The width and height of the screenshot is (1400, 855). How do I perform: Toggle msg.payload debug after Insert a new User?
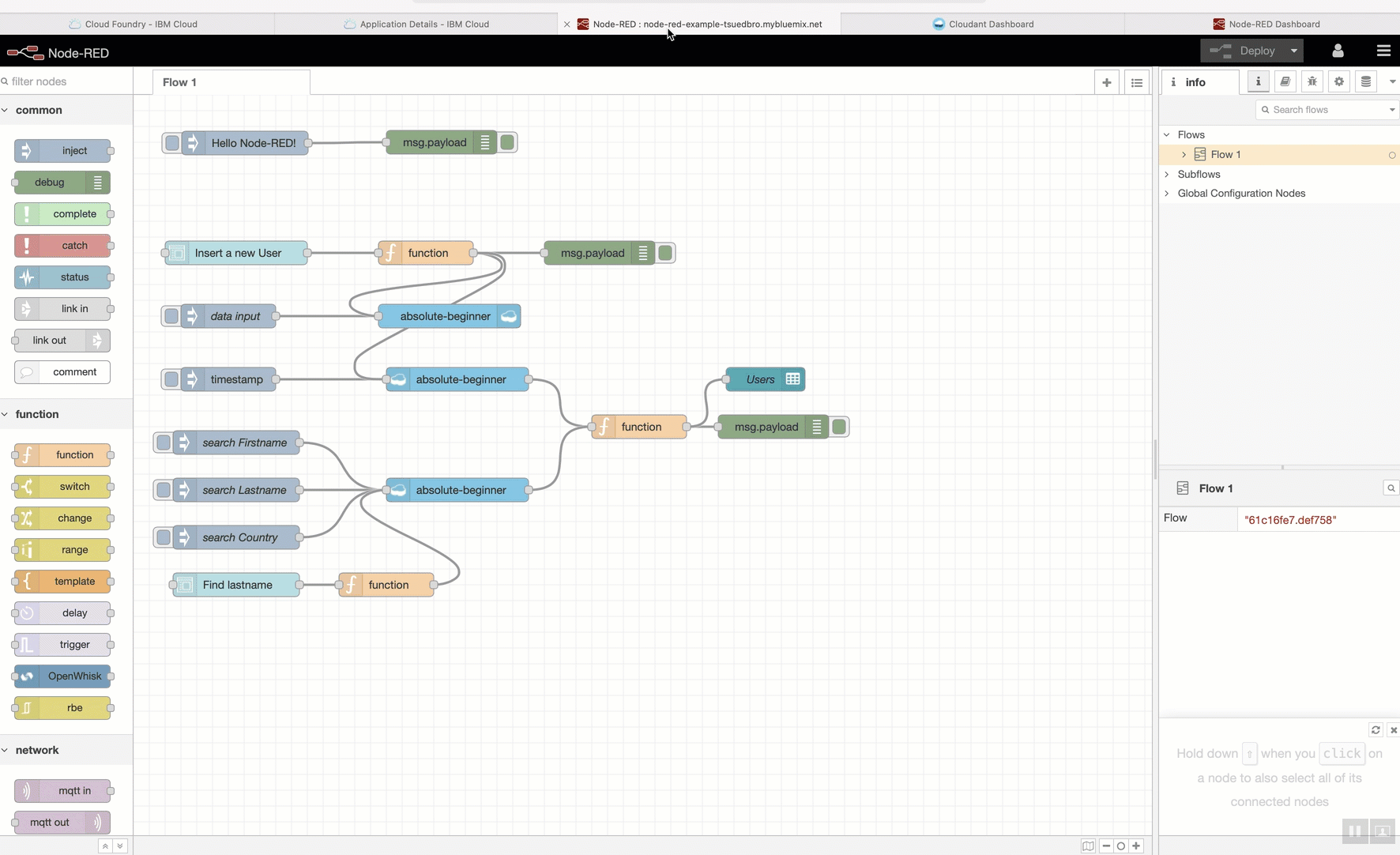(x=666, y=253)
